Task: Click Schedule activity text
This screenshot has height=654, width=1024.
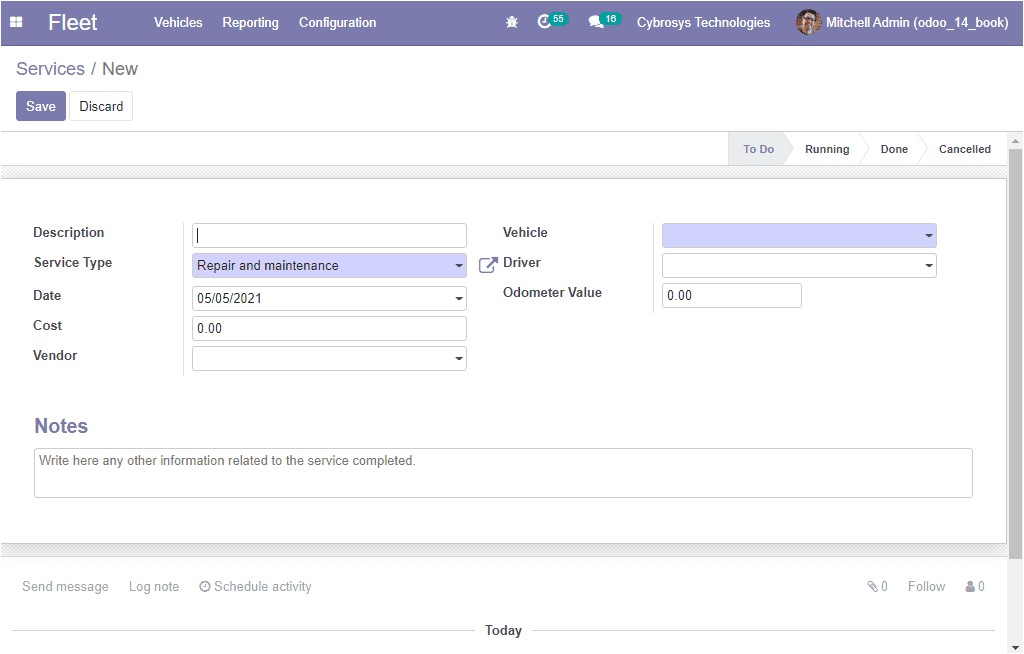Action: pos(263,587)
